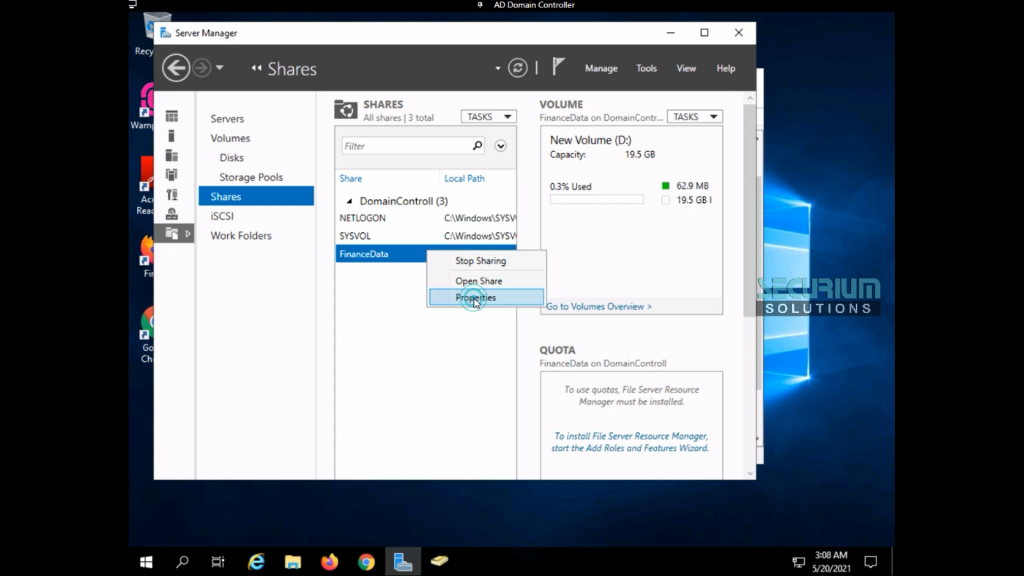1024x576 pixels.
Task: Expand filter criteria chevron button
Action: pos(500,146)
